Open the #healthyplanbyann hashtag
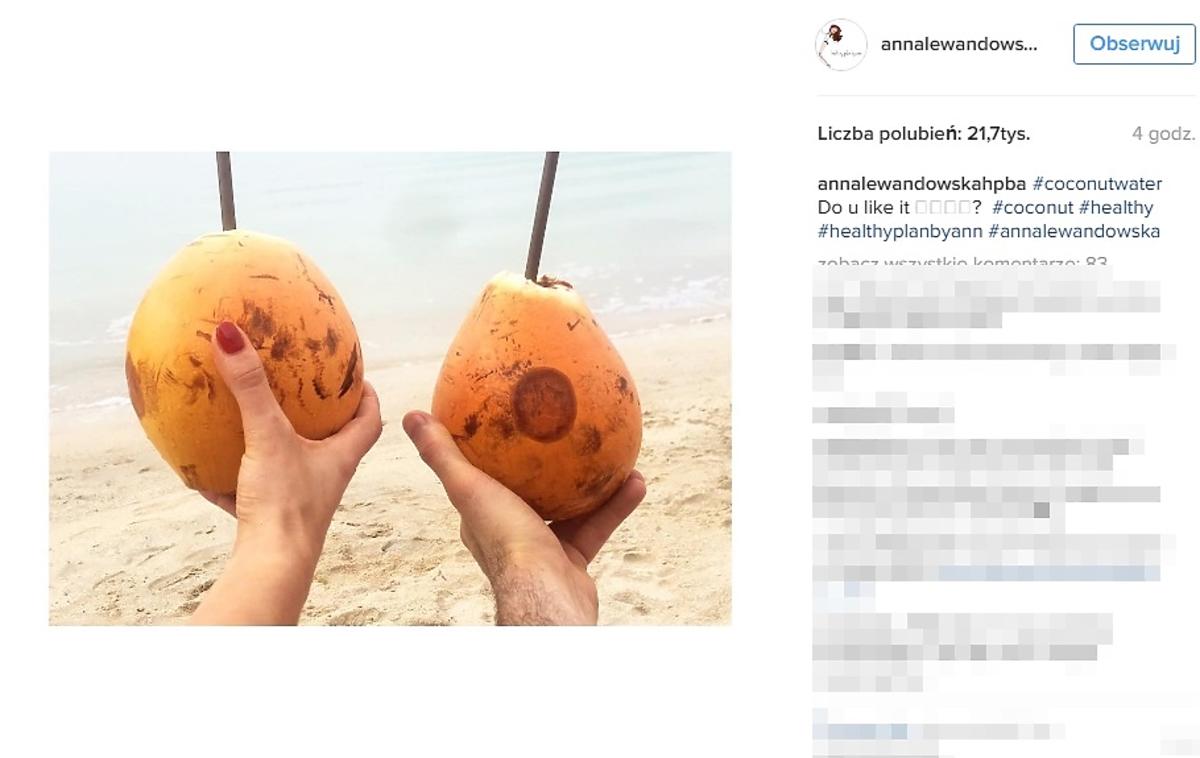Image resolution: width=1200 pixels, height=758 pixels. pyautogui.click(x=900, y=232)
